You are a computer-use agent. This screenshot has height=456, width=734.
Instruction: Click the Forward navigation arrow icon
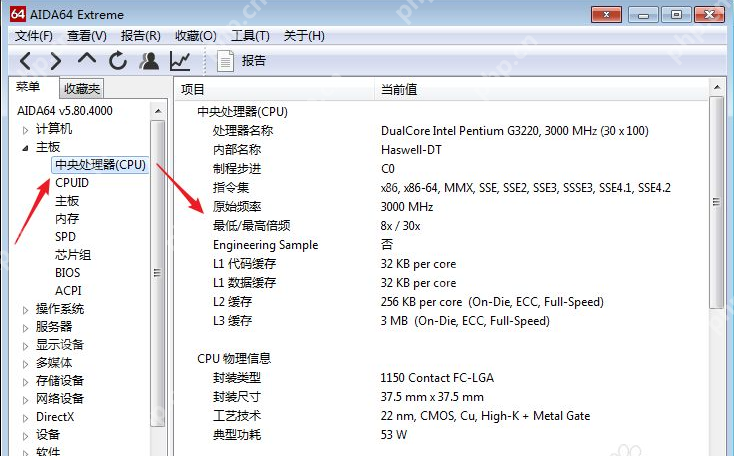[x=56, y=61]
